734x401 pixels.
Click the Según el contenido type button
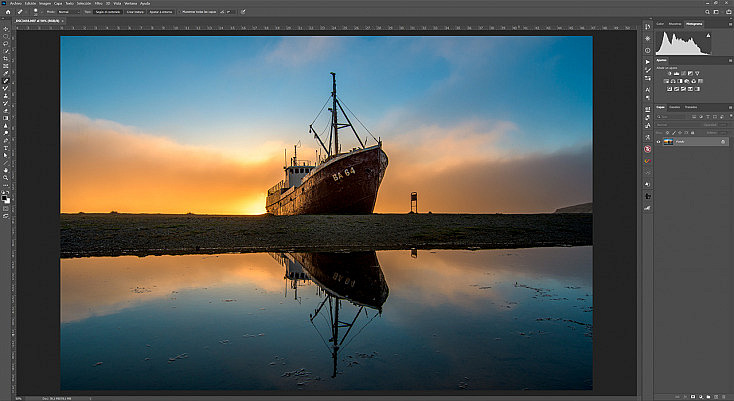[x=108, y=12]
